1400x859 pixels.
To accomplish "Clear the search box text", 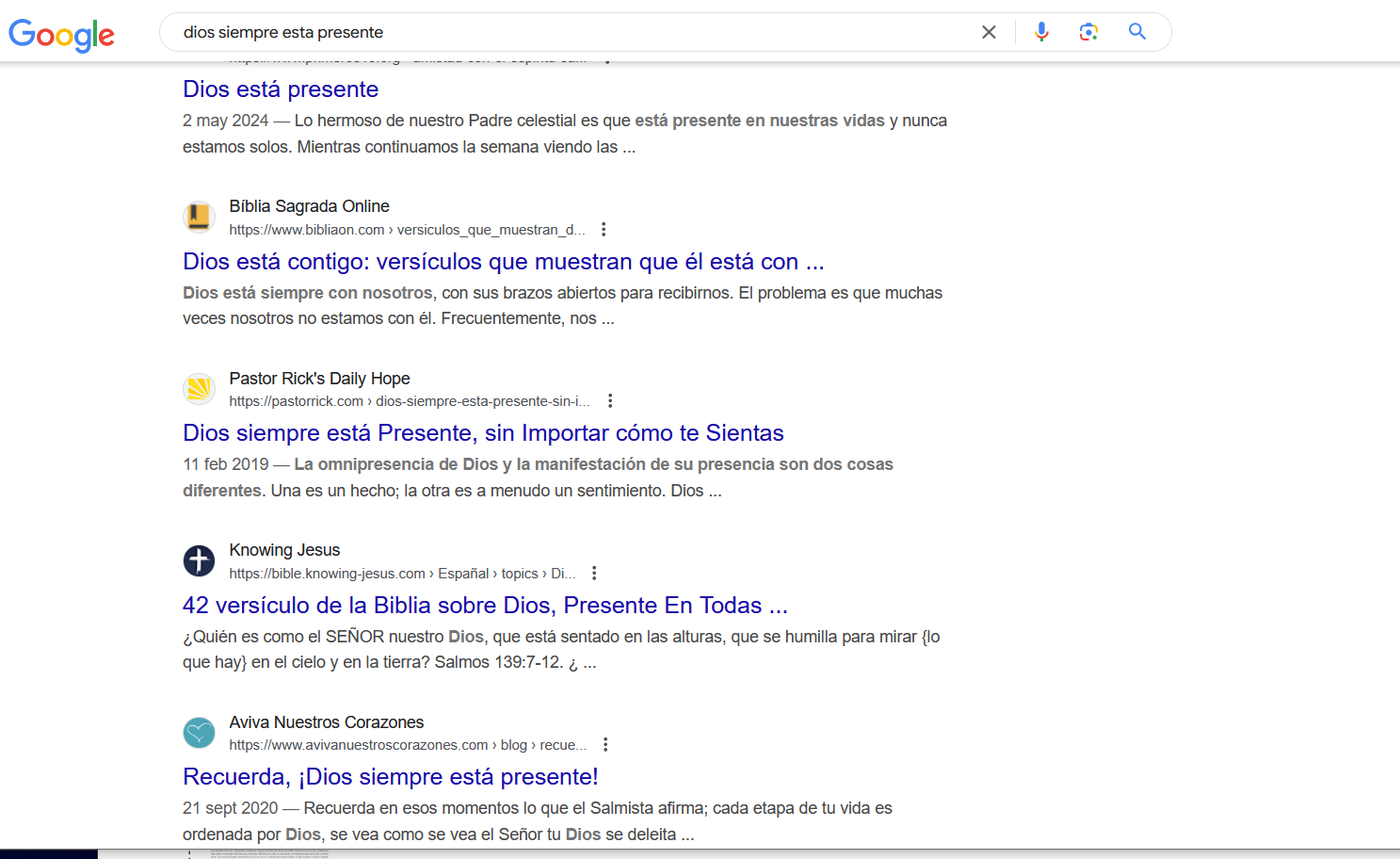I will (x=989, y=32).
